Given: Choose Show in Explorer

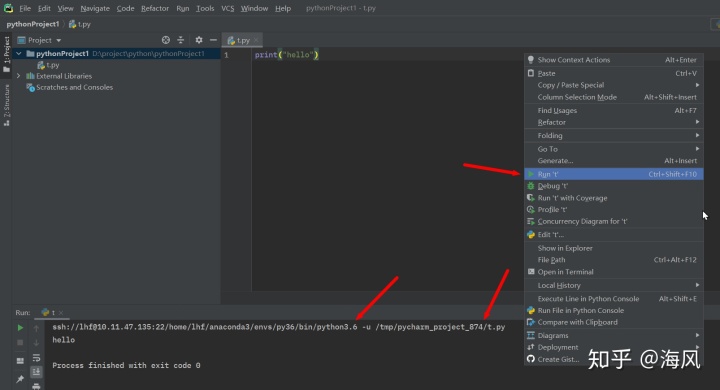Looking at the screenshot, I should pyautogui.click(x=613, y=248).
